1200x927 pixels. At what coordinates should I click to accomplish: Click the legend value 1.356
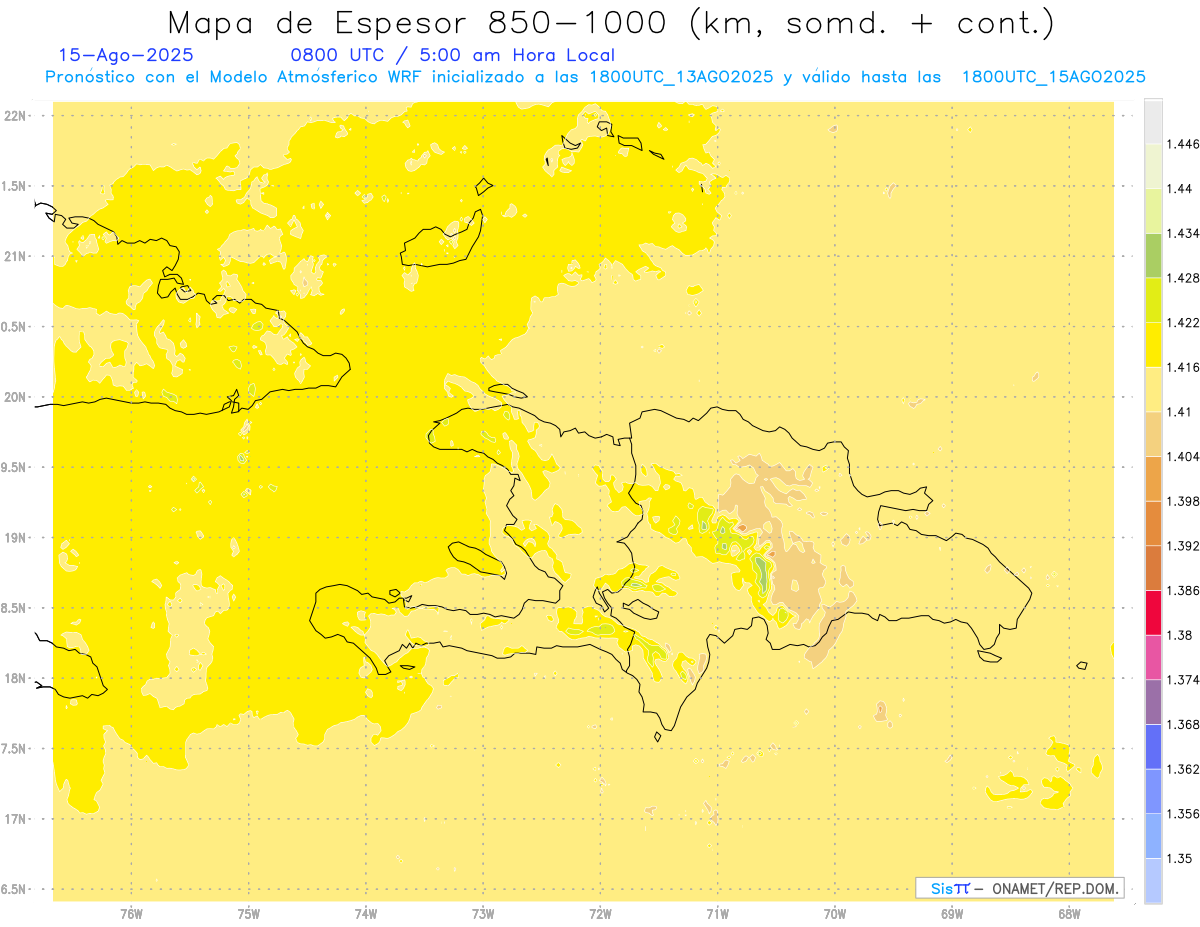[1183, 814]
